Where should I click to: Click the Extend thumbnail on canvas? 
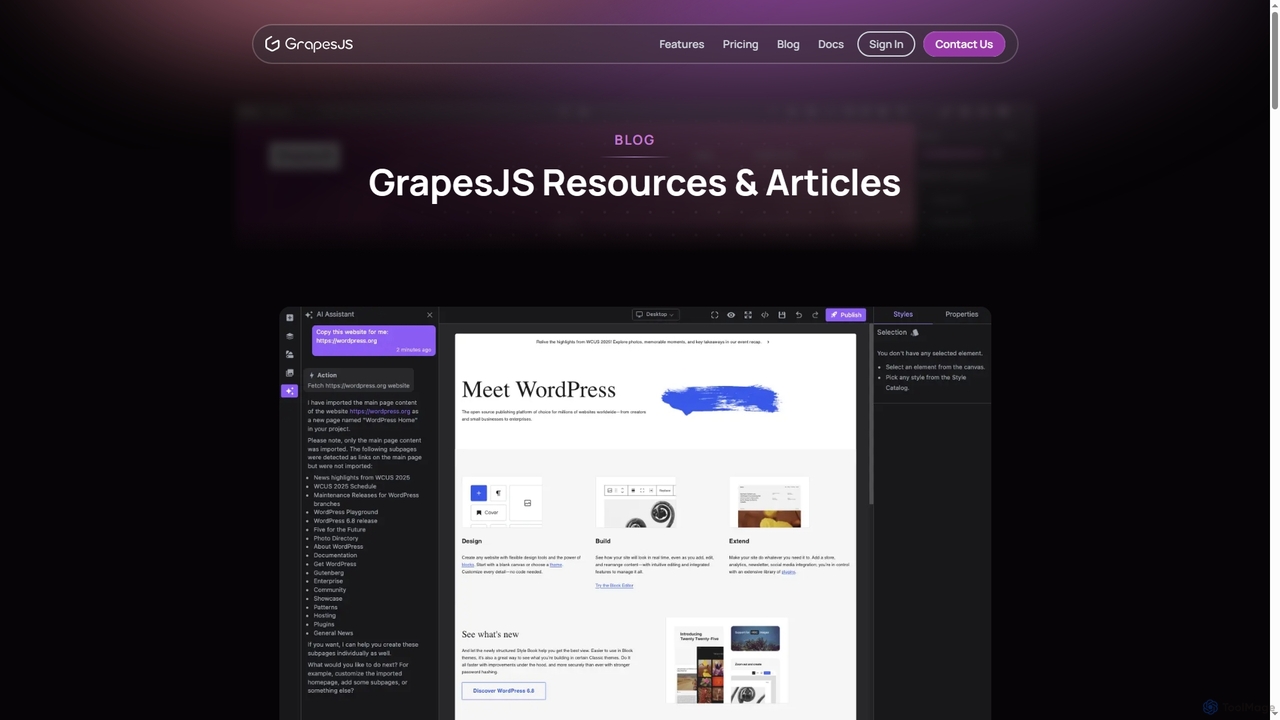[769, 502]
